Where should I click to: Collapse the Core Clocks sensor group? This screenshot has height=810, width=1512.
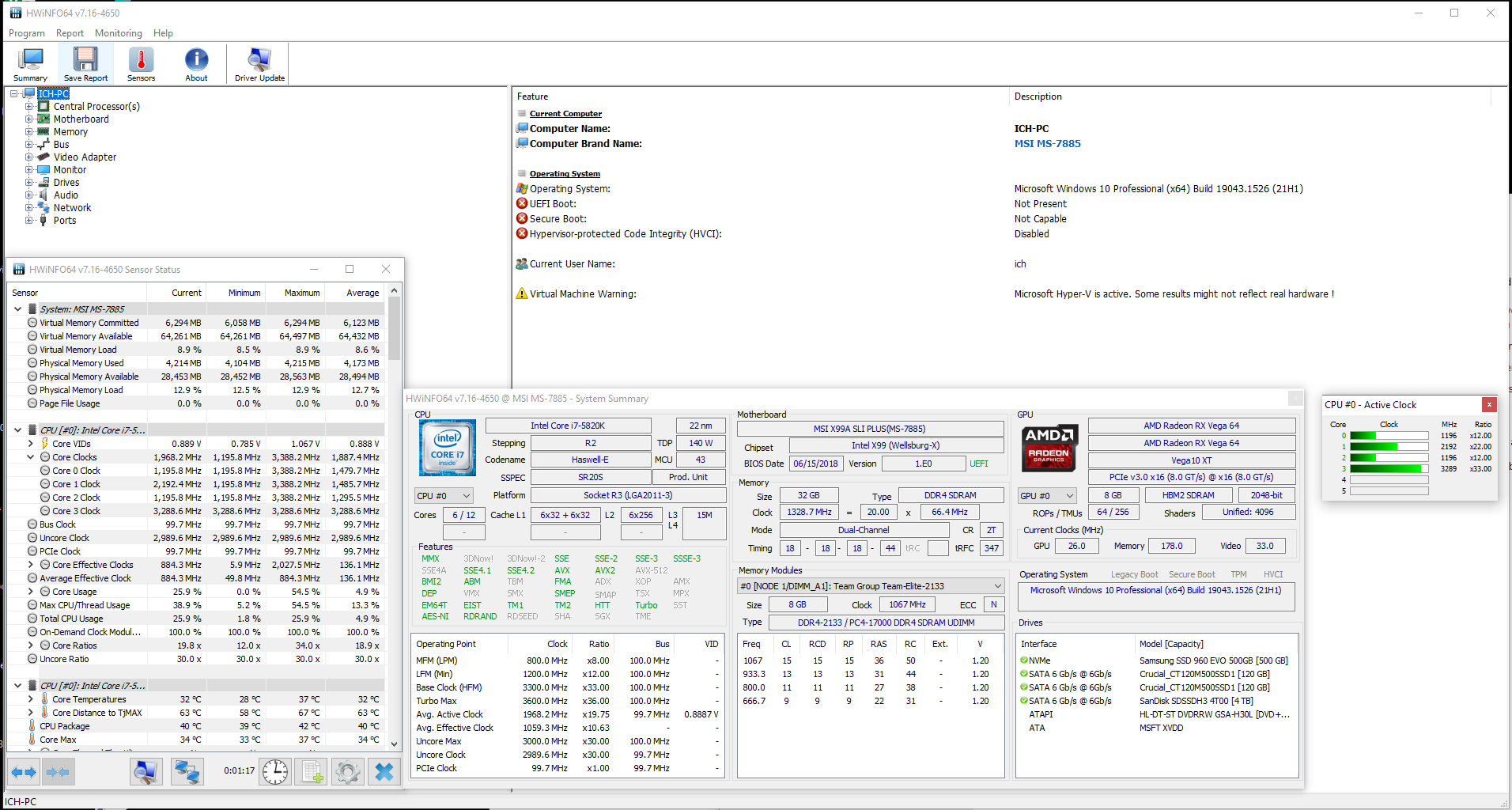(31, 457)
